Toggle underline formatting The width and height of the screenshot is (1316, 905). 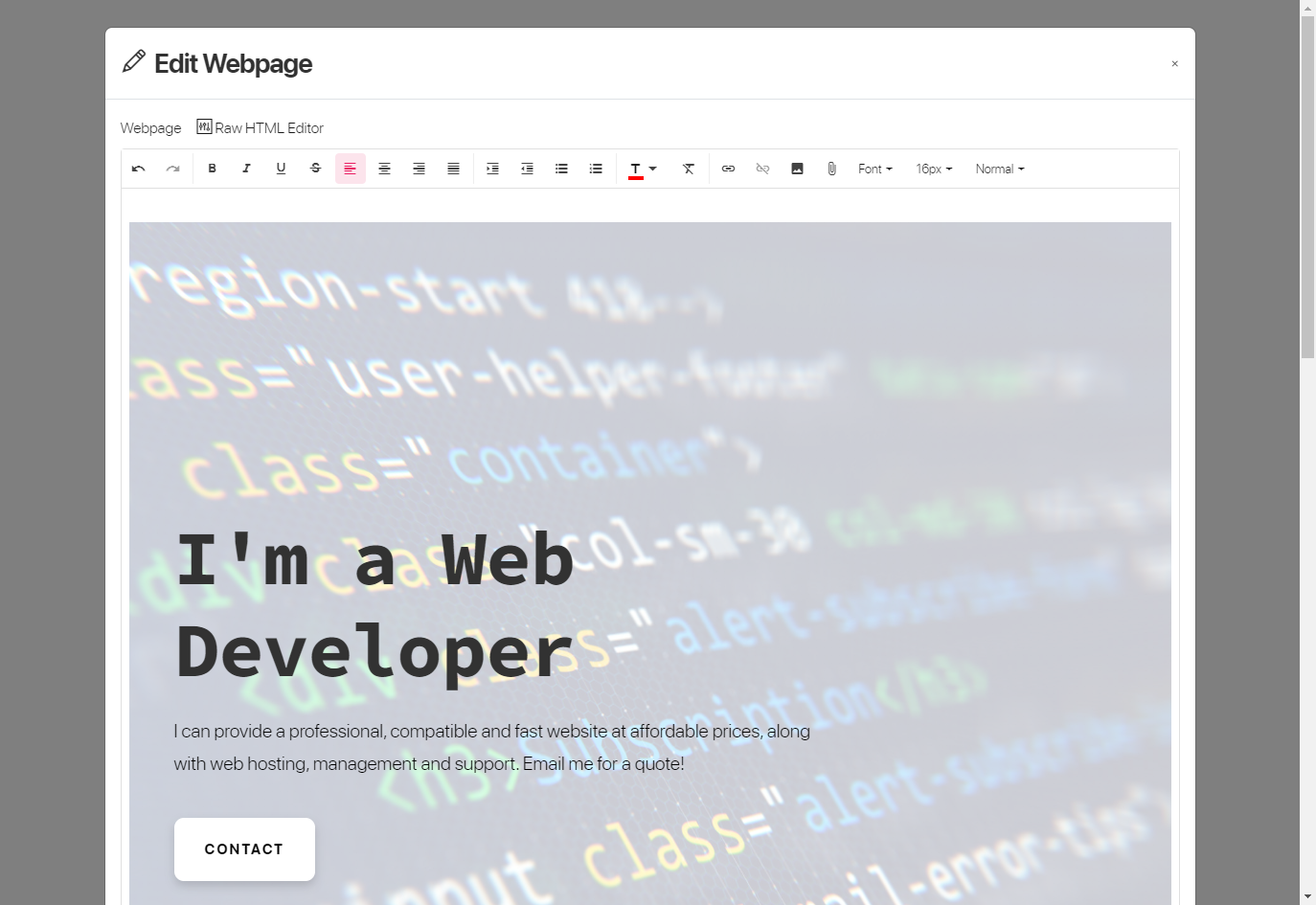click(x=282, y=169)
